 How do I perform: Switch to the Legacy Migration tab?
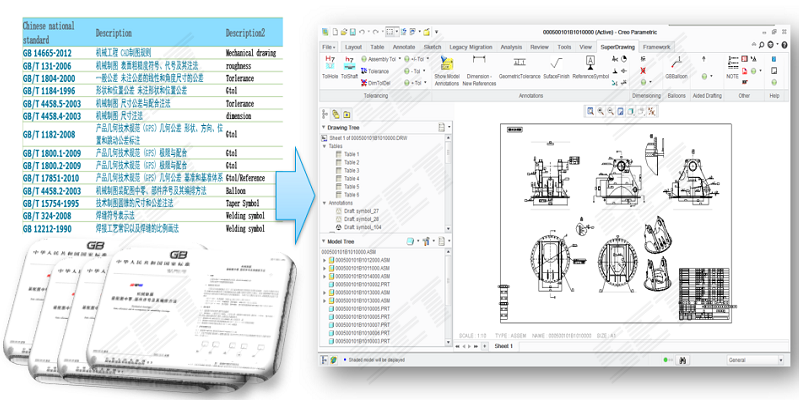coord(470,47)
